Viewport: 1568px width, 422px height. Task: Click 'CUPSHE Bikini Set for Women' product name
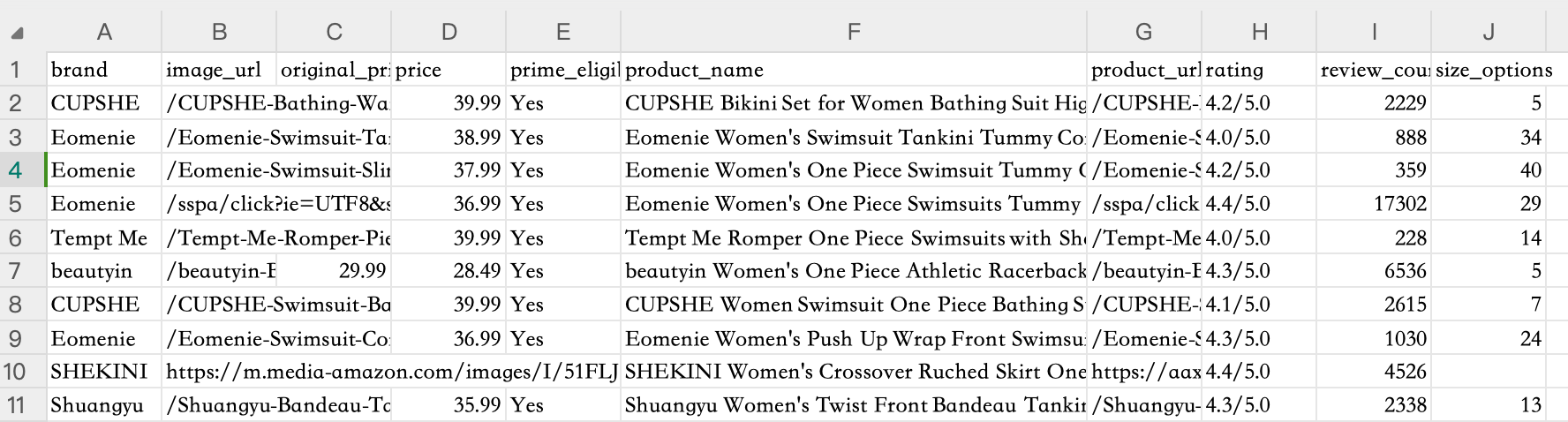[x=854, y=103]
